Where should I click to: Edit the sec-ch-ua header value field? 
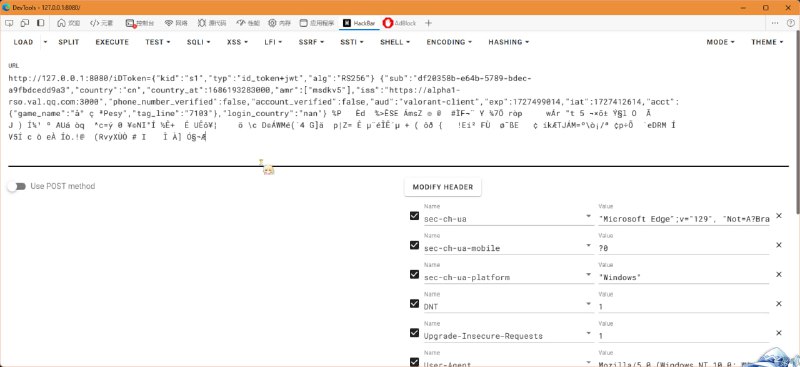pos(684,219)
